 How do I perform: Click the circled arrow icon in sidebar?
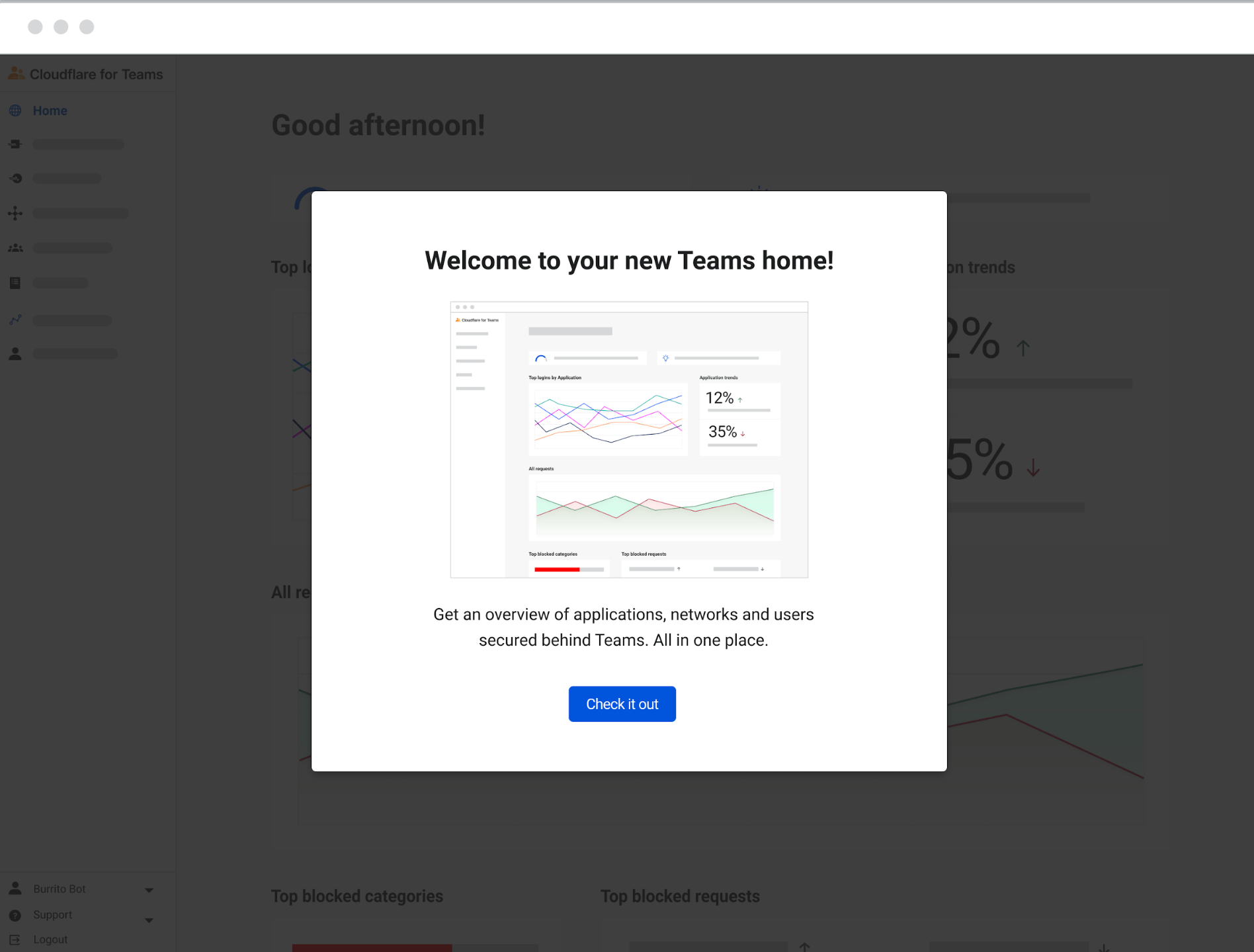pyautogui.click(x=15, y=179)
